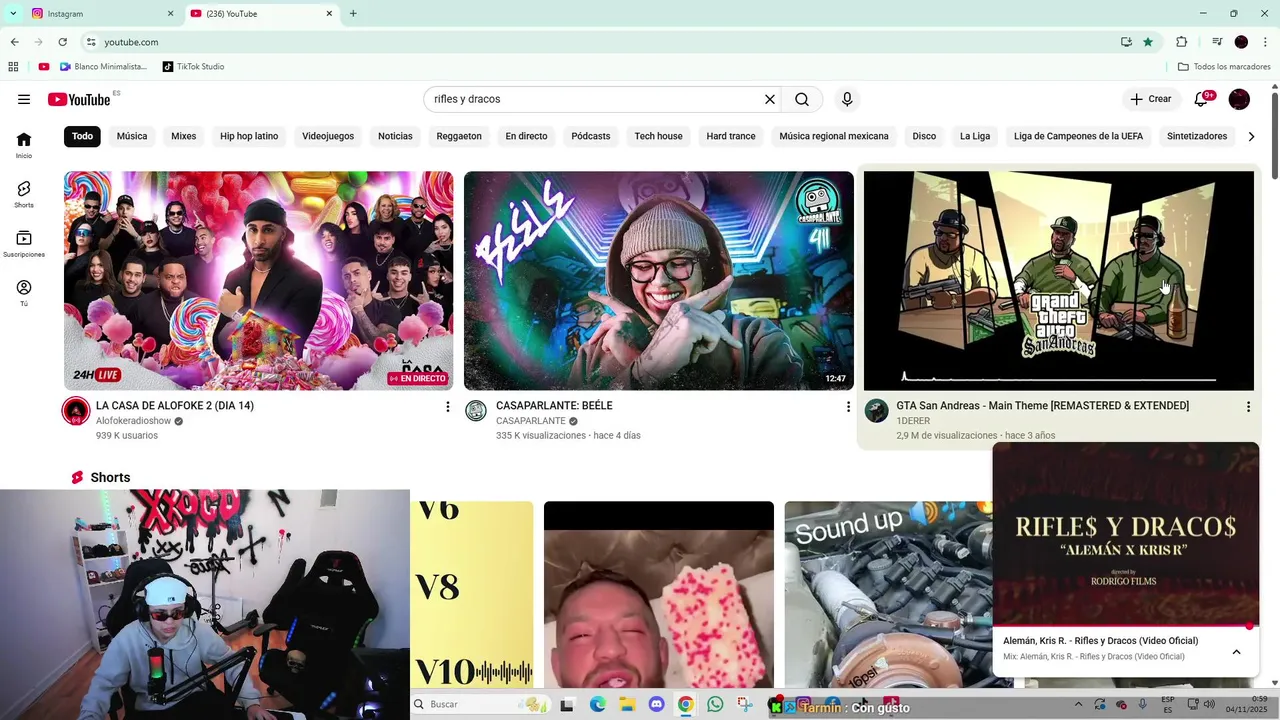This screenshot has width=1280, height=720.
Task: Go to YouTube home via logo
Action: tap(79, 99)
